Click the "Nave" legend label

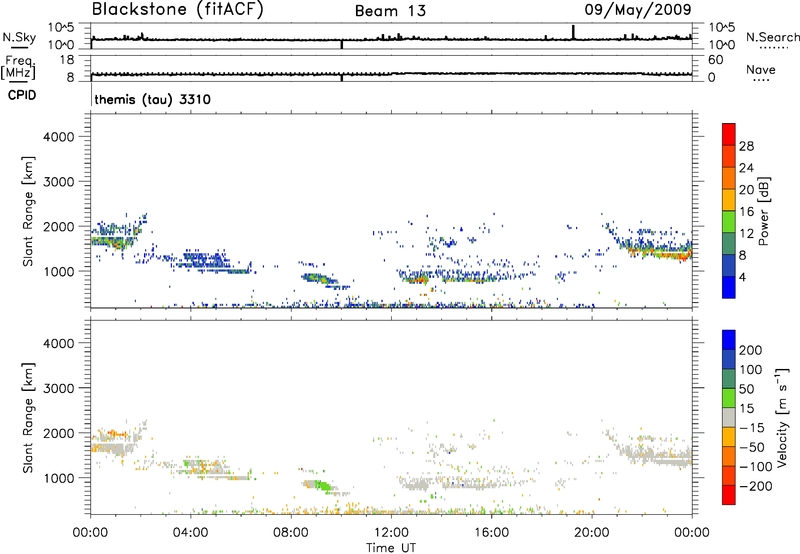pos(760,70)
